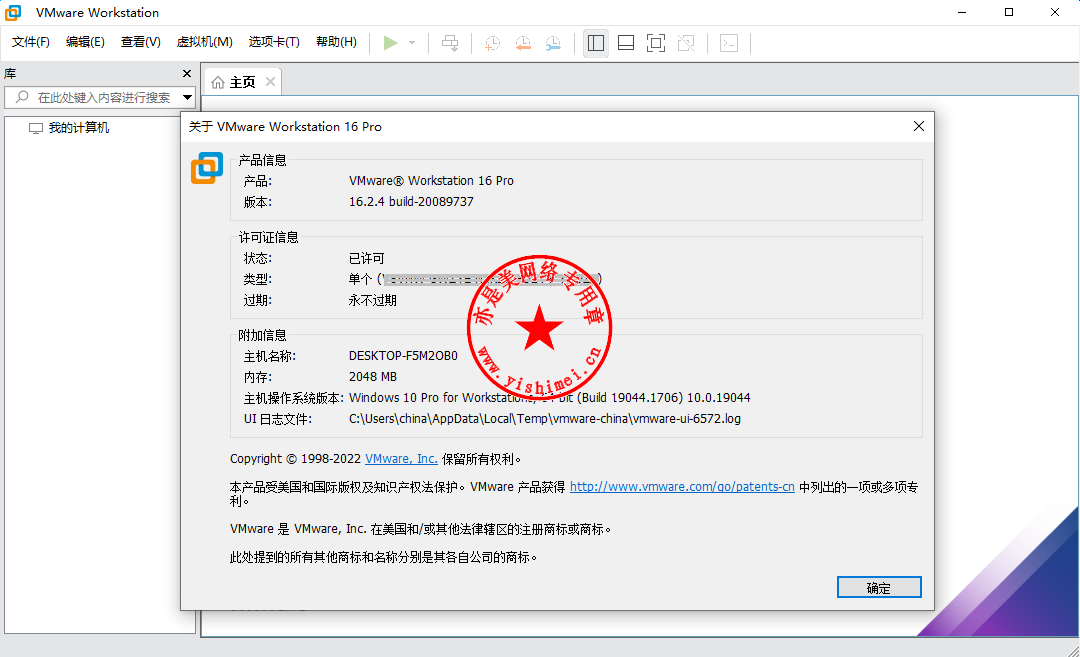Viewport: 1080px width, 657px height.
Task: Open the 选项卡(T) menu
Action: pyautogui.click(x=274, y=42)
